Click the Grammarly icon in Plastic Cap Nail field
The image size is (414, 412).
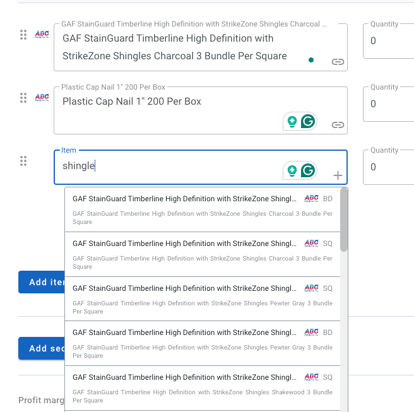(x=308, y=121)
